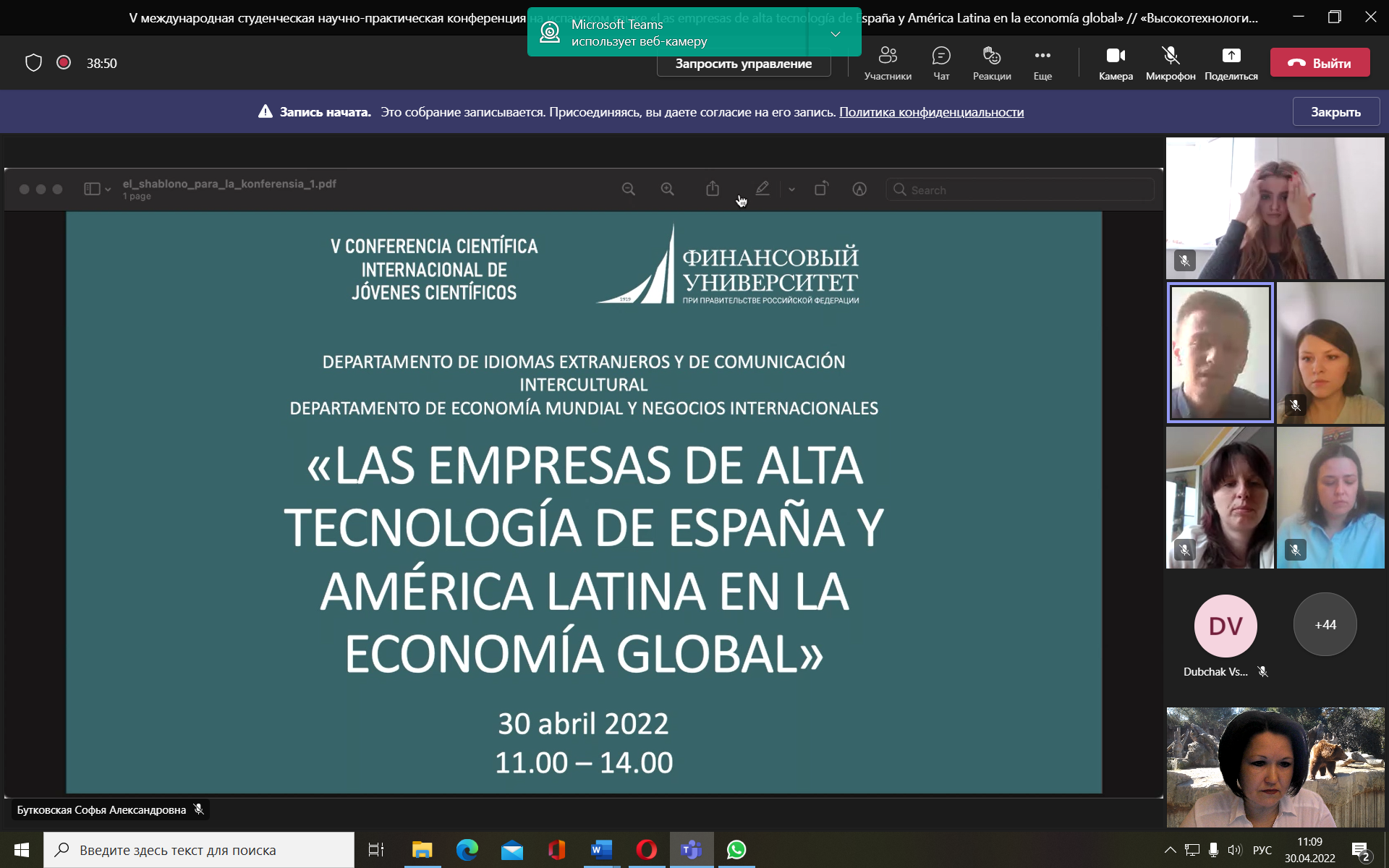
Task: Select the highlighted speaker video tile
Action: click(1220, 352)
